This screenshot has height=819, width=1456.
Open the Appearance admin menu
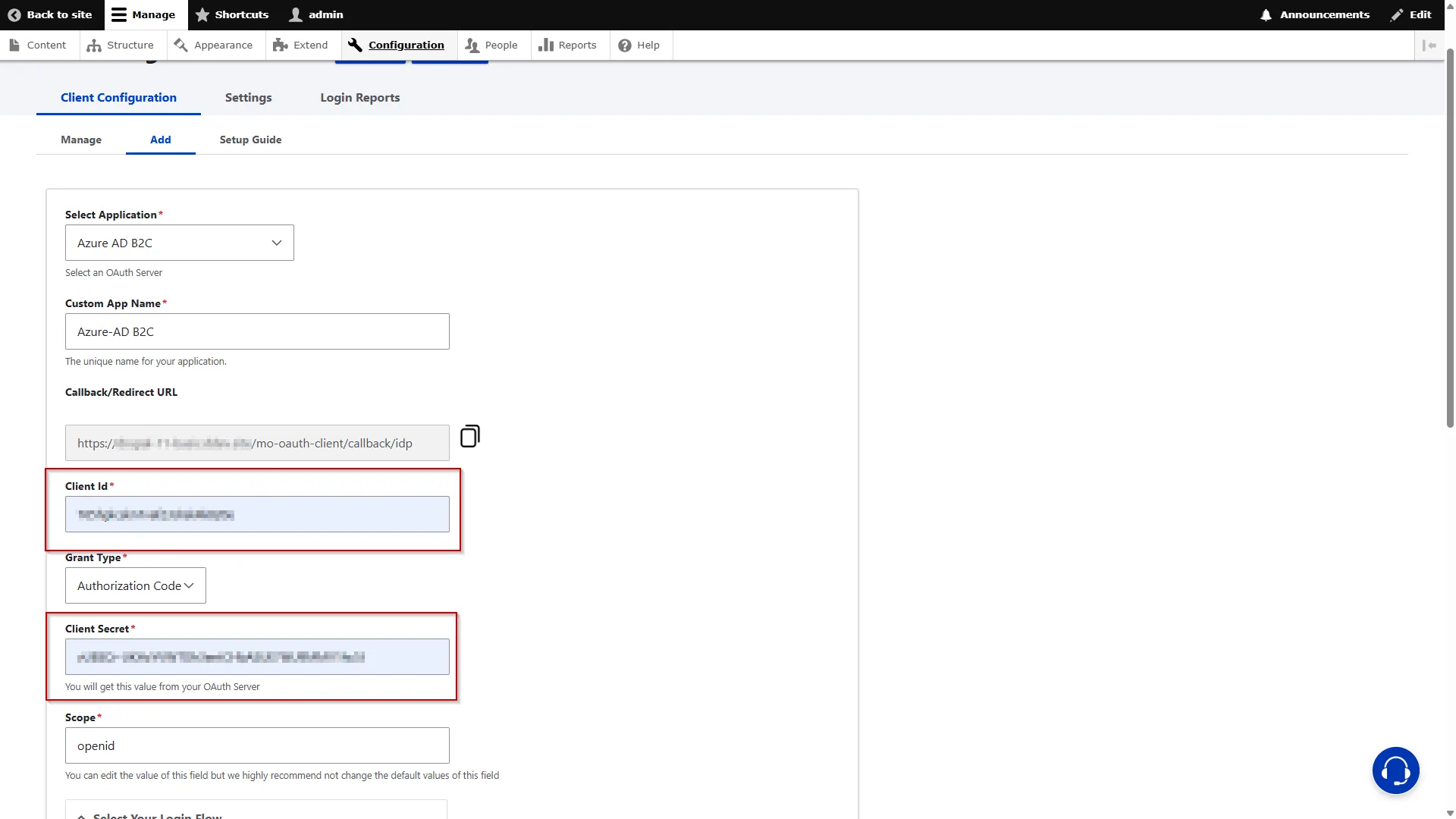click(213, 45)
